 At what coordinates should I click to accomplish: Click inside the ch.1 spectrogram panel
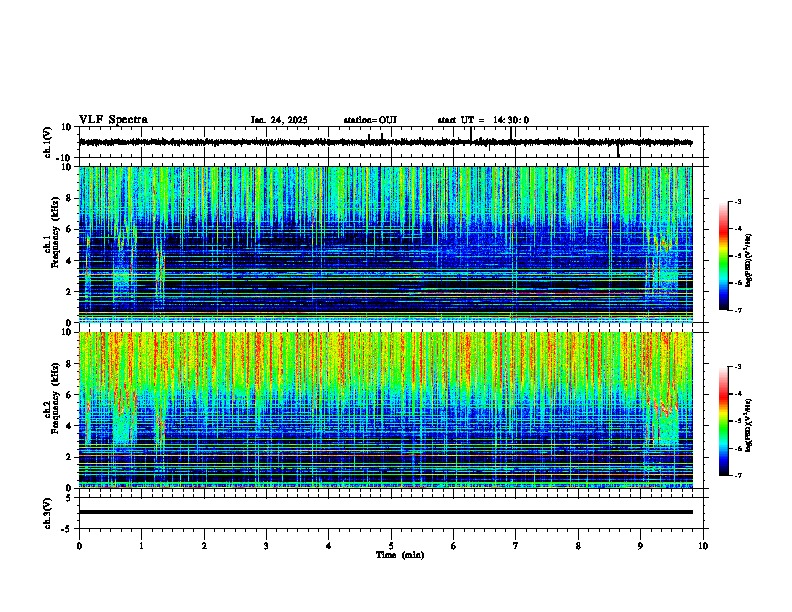[385, 244]
